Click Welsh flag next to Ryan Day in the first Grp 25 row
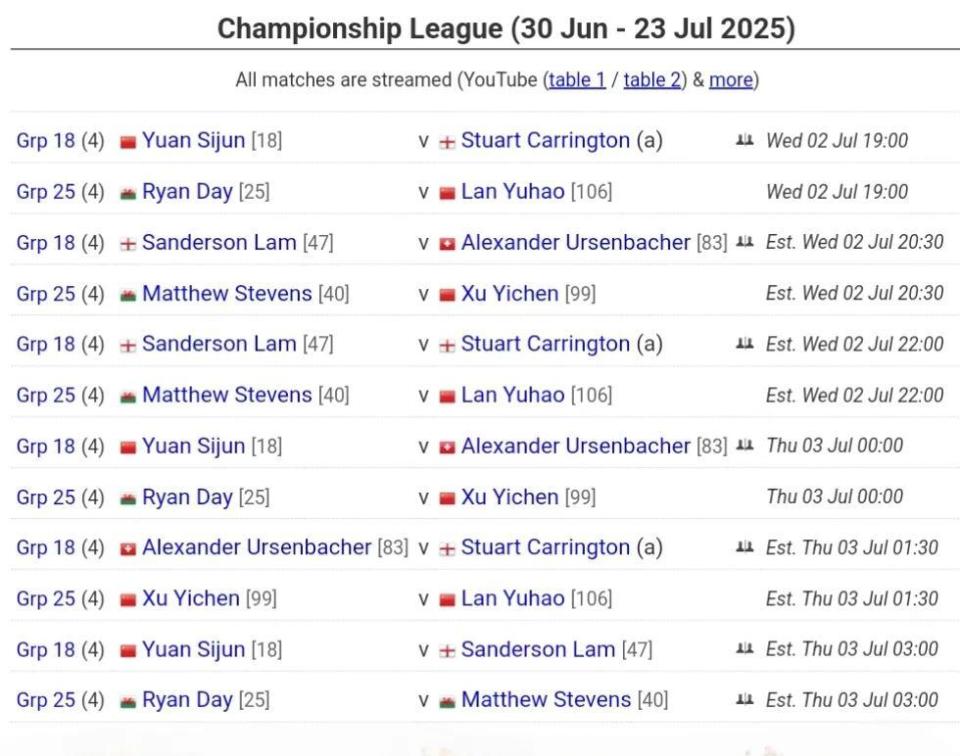 (128, 193)
